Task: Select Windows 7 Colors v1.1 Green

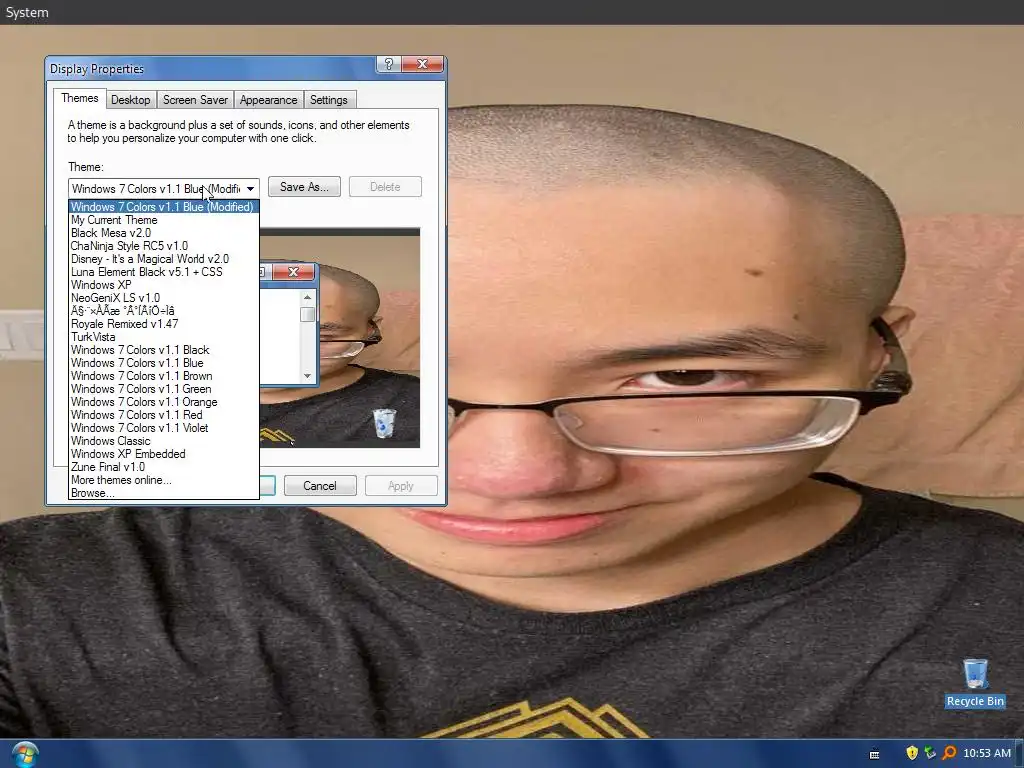Action: [163, 389]
